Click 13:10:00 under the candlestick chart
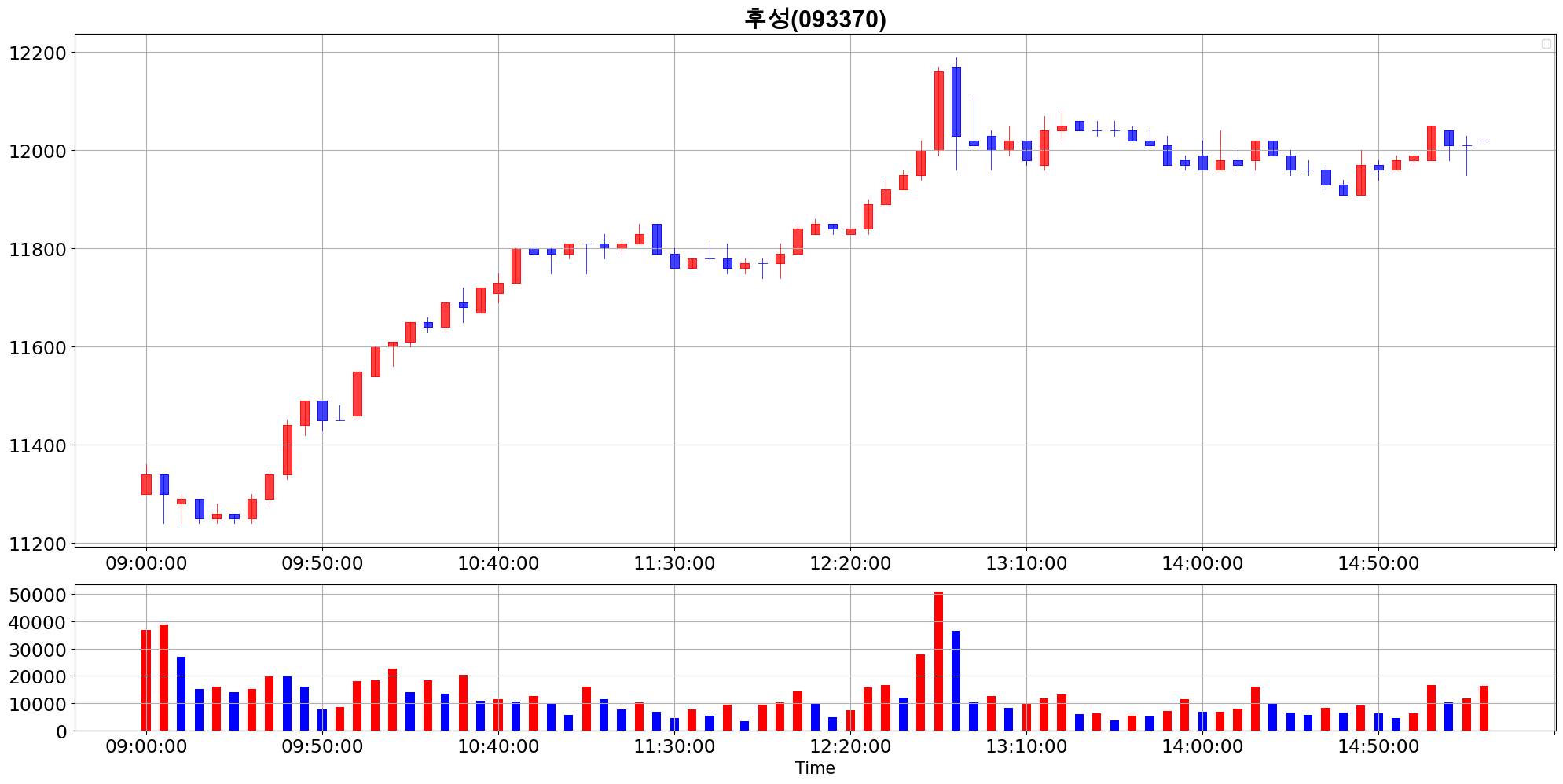The width and height of the screenshot is (1563, 784). point(1026,563)
